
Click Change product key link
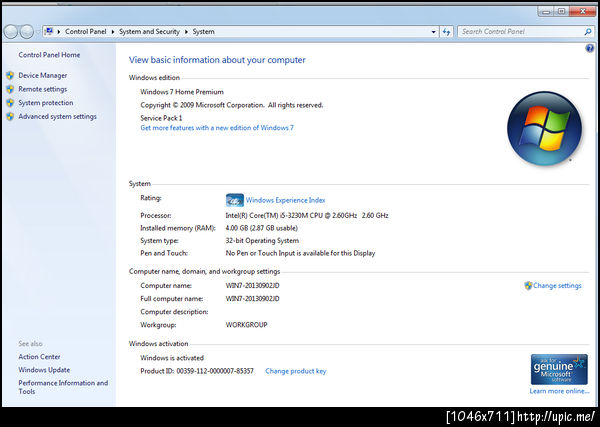[x=296, y=371]
